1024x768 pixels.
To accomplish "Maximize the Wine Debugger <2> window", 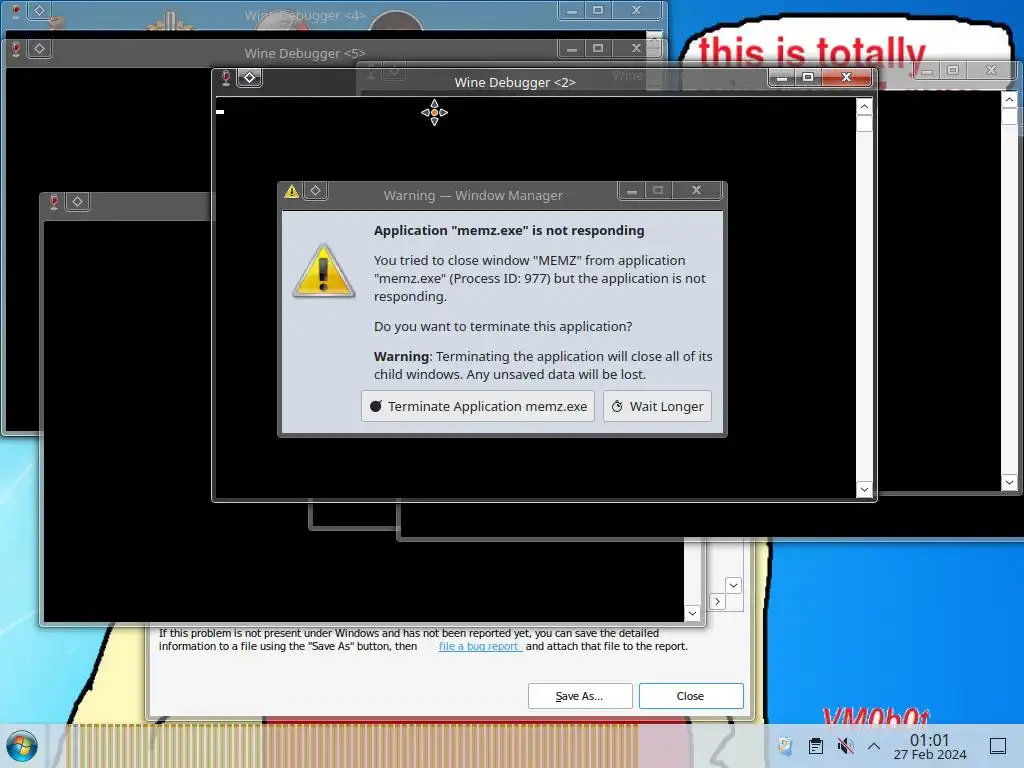I will click(808, 77).
